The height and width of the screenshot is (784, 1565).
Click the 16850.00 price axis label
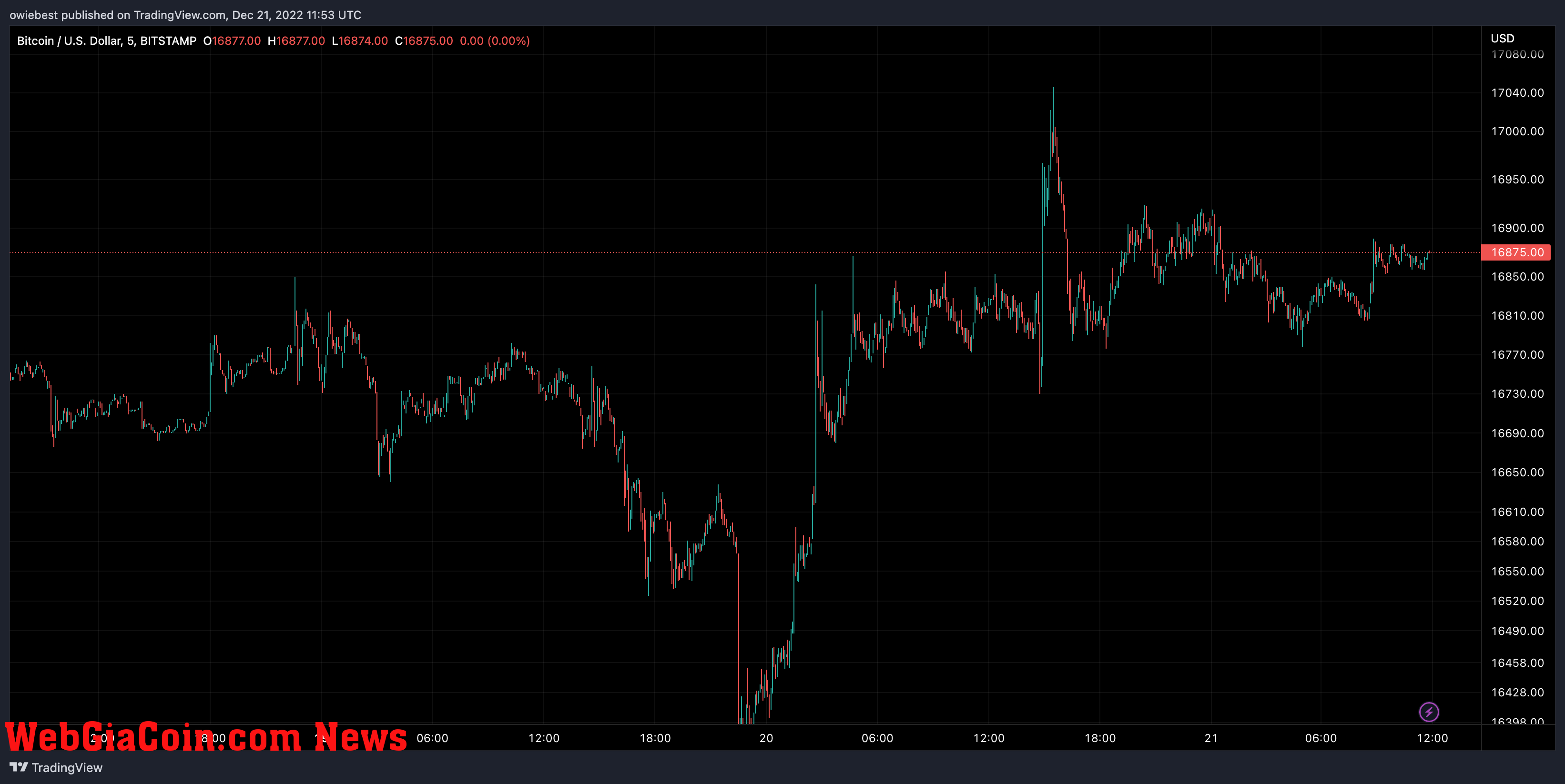(1517, 277)
